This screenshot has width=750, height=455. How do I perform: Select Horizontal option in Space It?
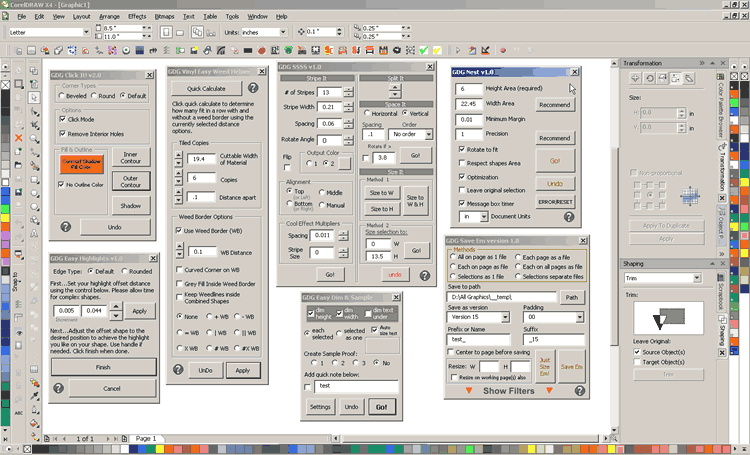[x=367, y=113]
